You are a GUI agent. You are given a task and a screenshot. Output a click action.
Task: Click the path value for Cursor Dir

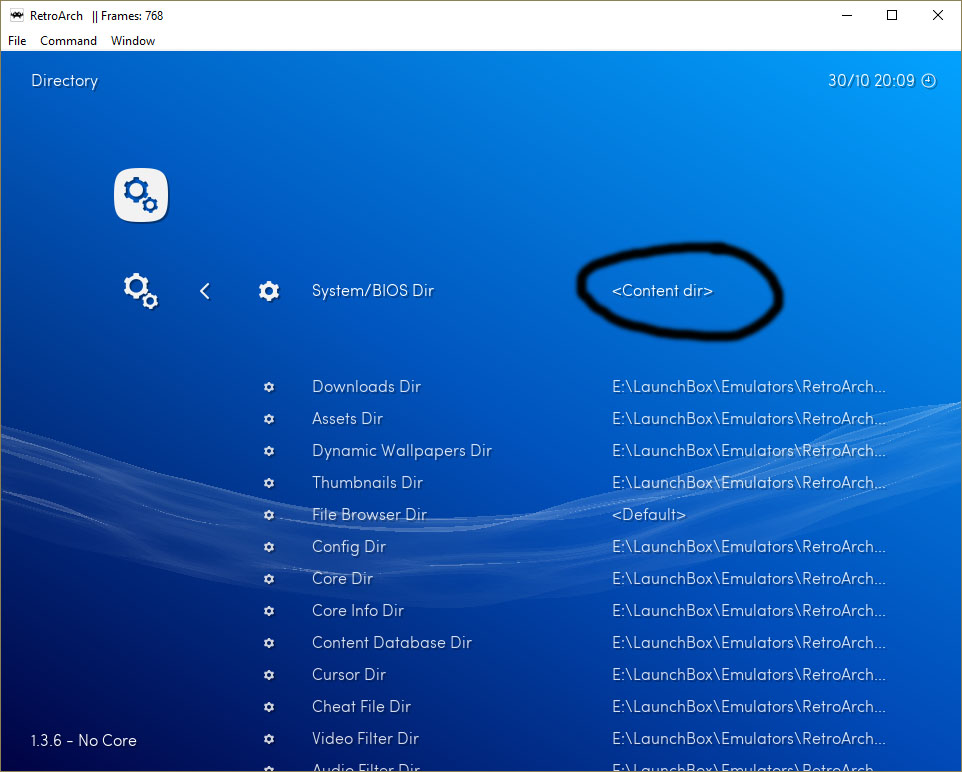pyautogui.click(x=748, y=674)
